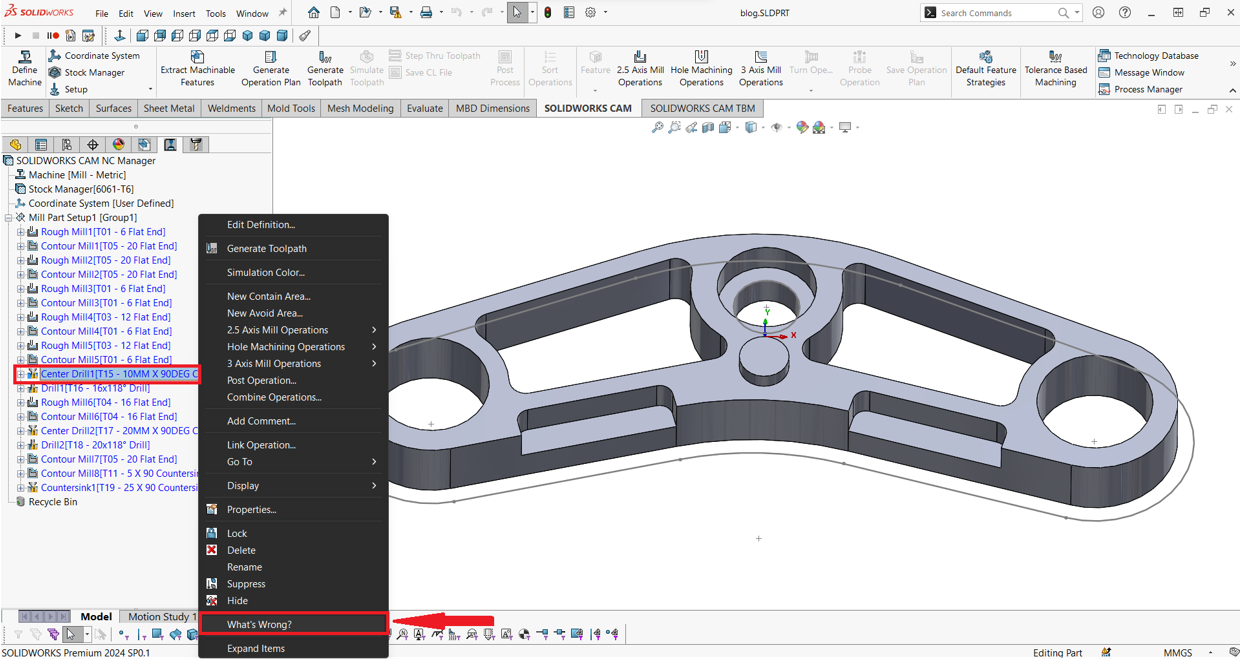The width and height of the screenshot is (1242, 667).
Task: Choose Suppress in the context menu
Action: 246,584
